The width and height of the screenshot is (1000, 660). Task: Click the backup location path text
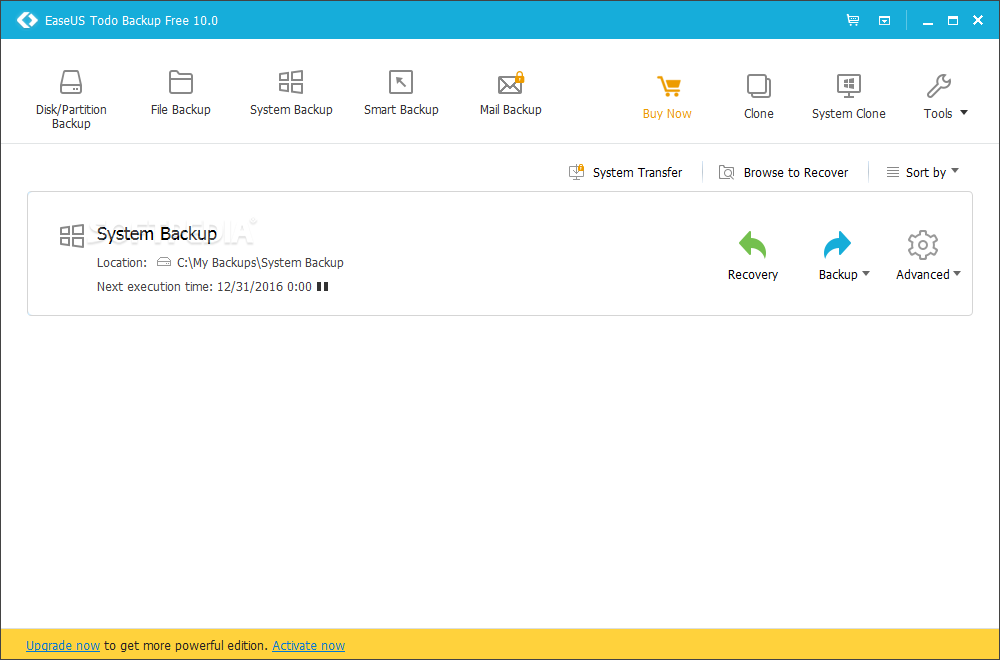coord(260,262)
